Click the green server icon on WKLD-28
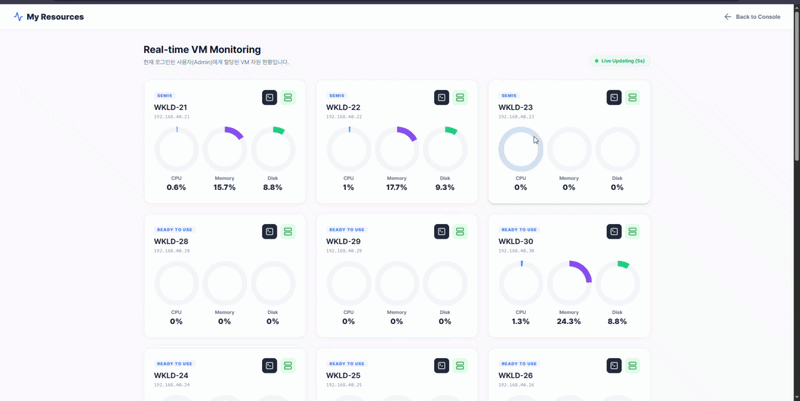Viewport: 800px width, 401px height. click(x=288, y=232)
